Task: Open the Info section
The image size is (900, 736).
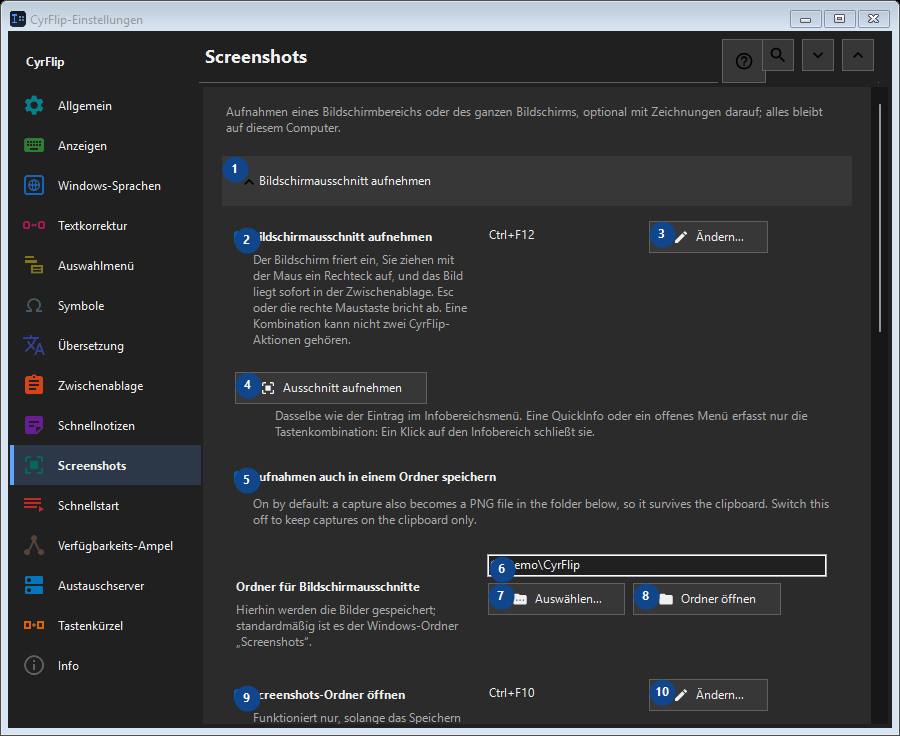Action: (x=106, y=666)
